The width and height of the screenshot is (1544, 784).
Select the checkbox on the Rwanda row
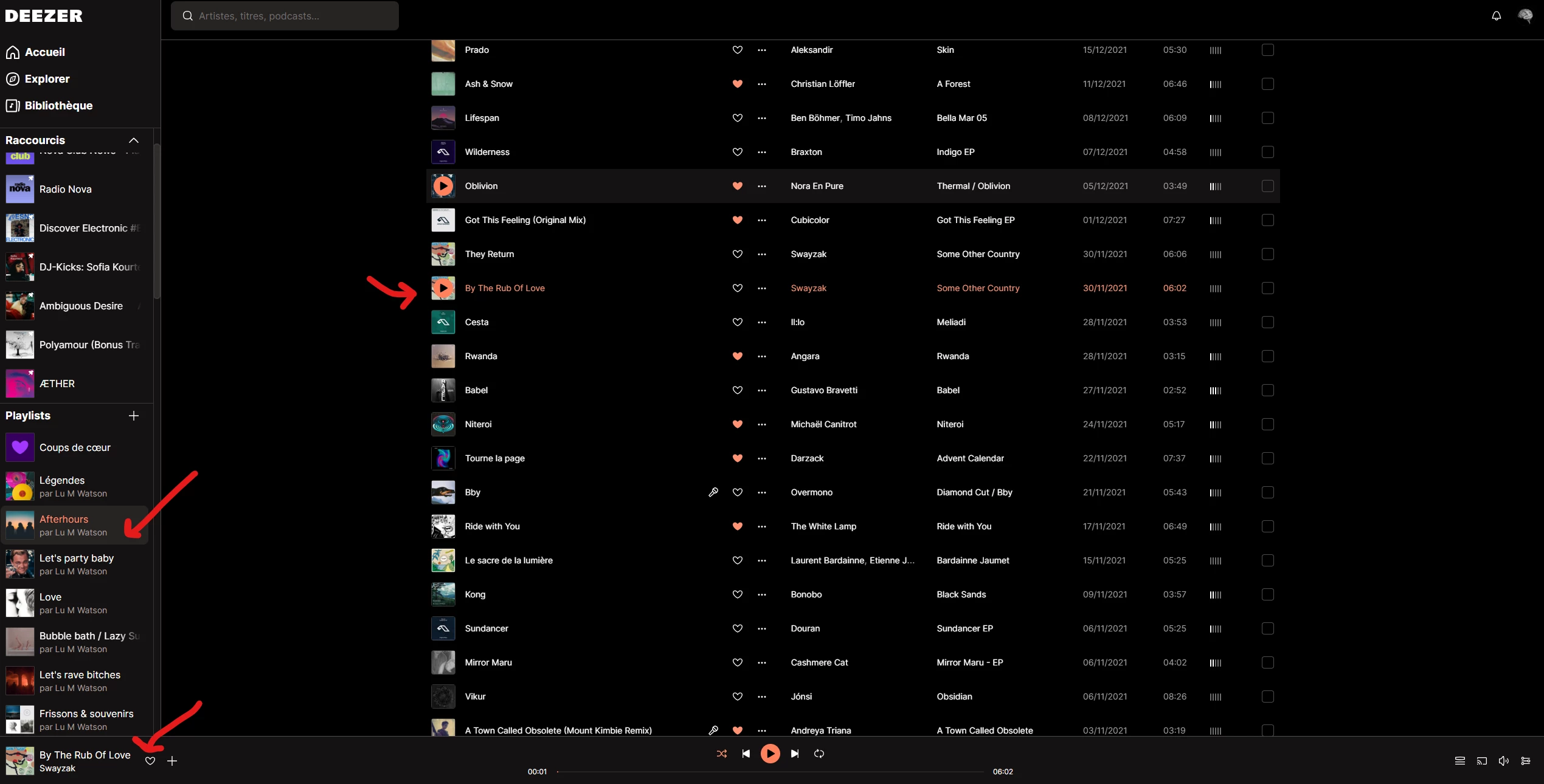[1267, 356]
